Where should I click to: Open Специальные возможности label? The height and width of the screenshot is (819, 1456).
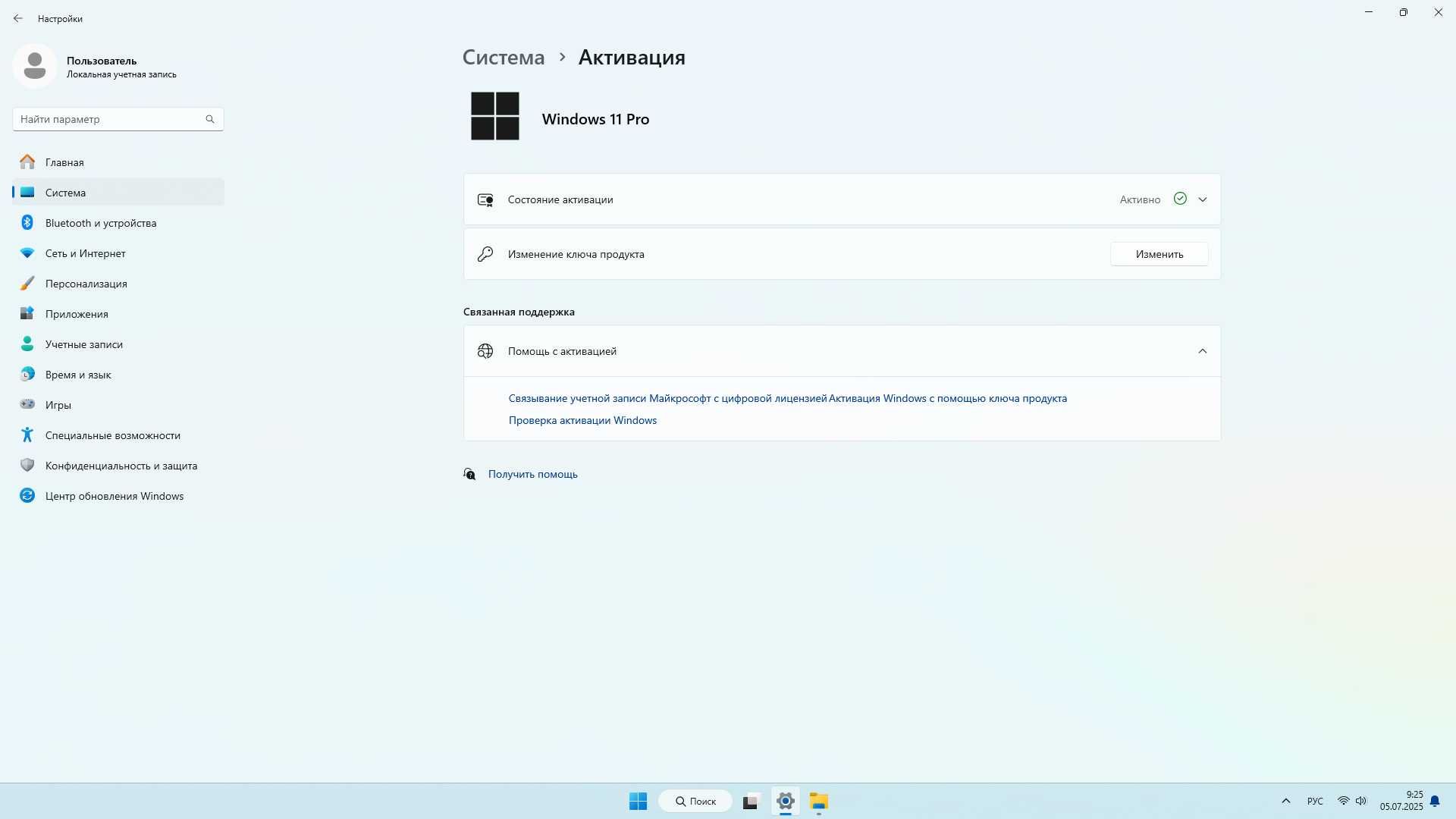point(113,435)
